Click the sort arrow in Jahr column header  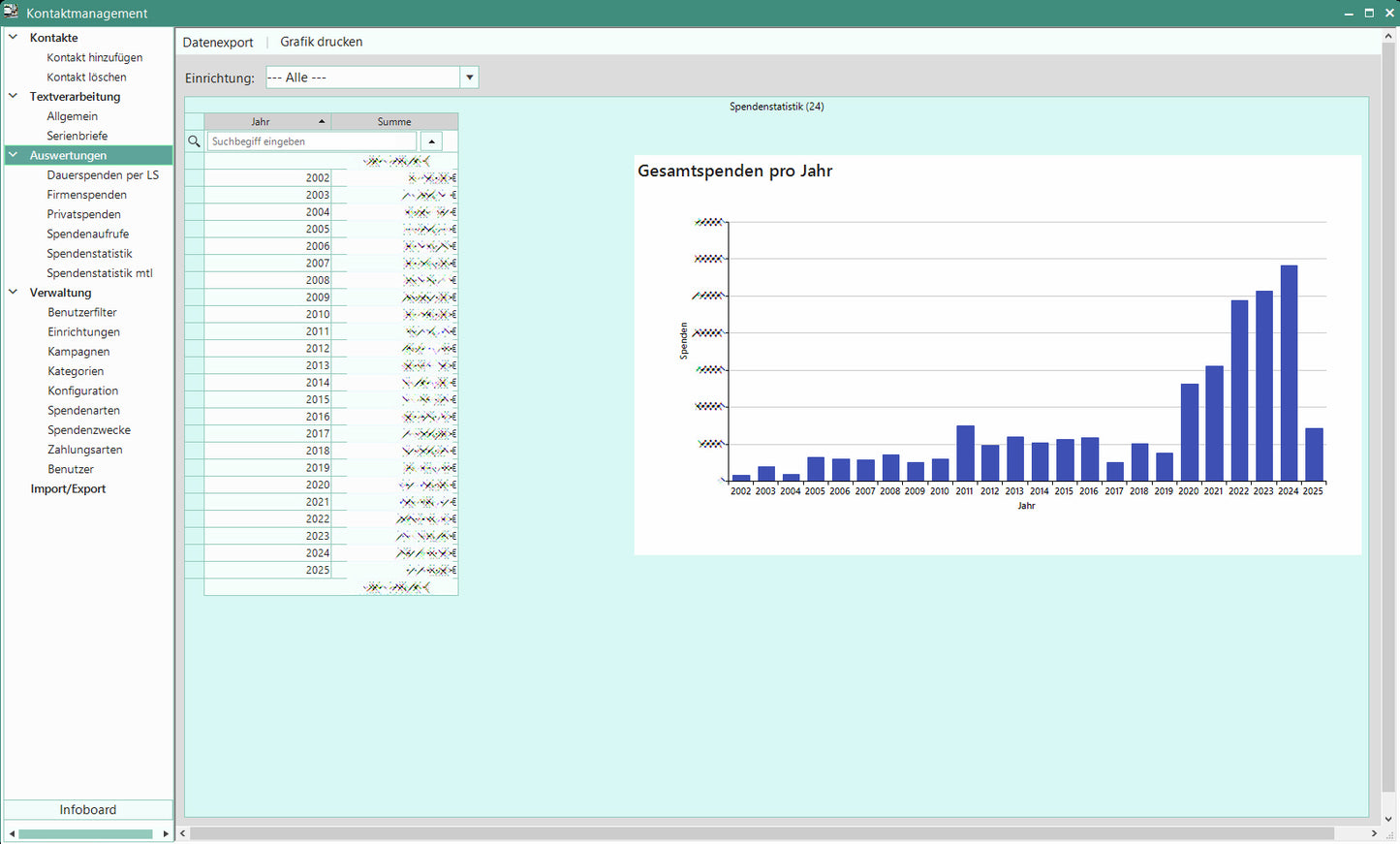[x=322, y=121]
